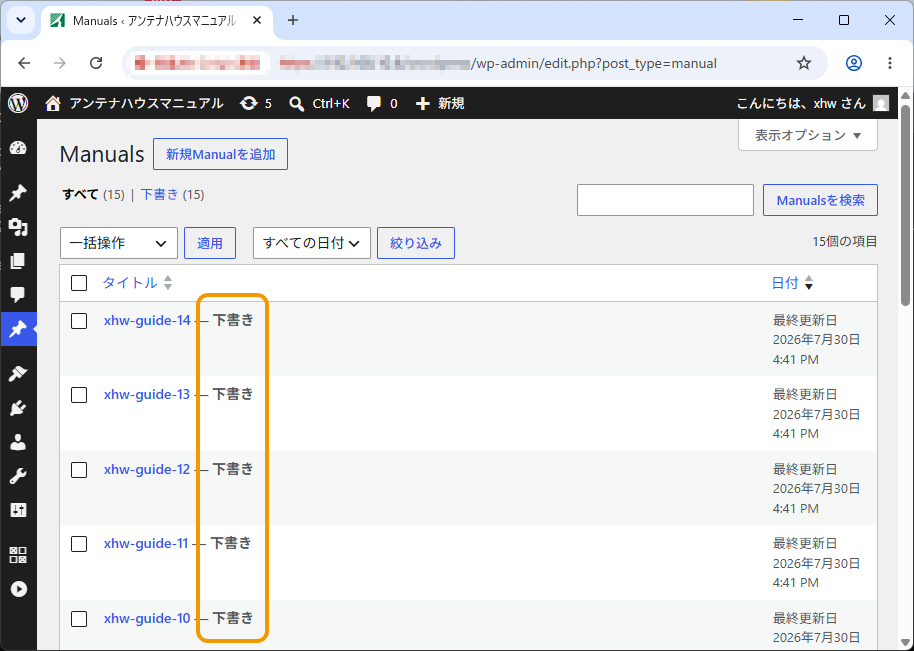The image size is (914, 651).
Task: Sort by 日付 column arrows
Action: click(x=808, y=283)
